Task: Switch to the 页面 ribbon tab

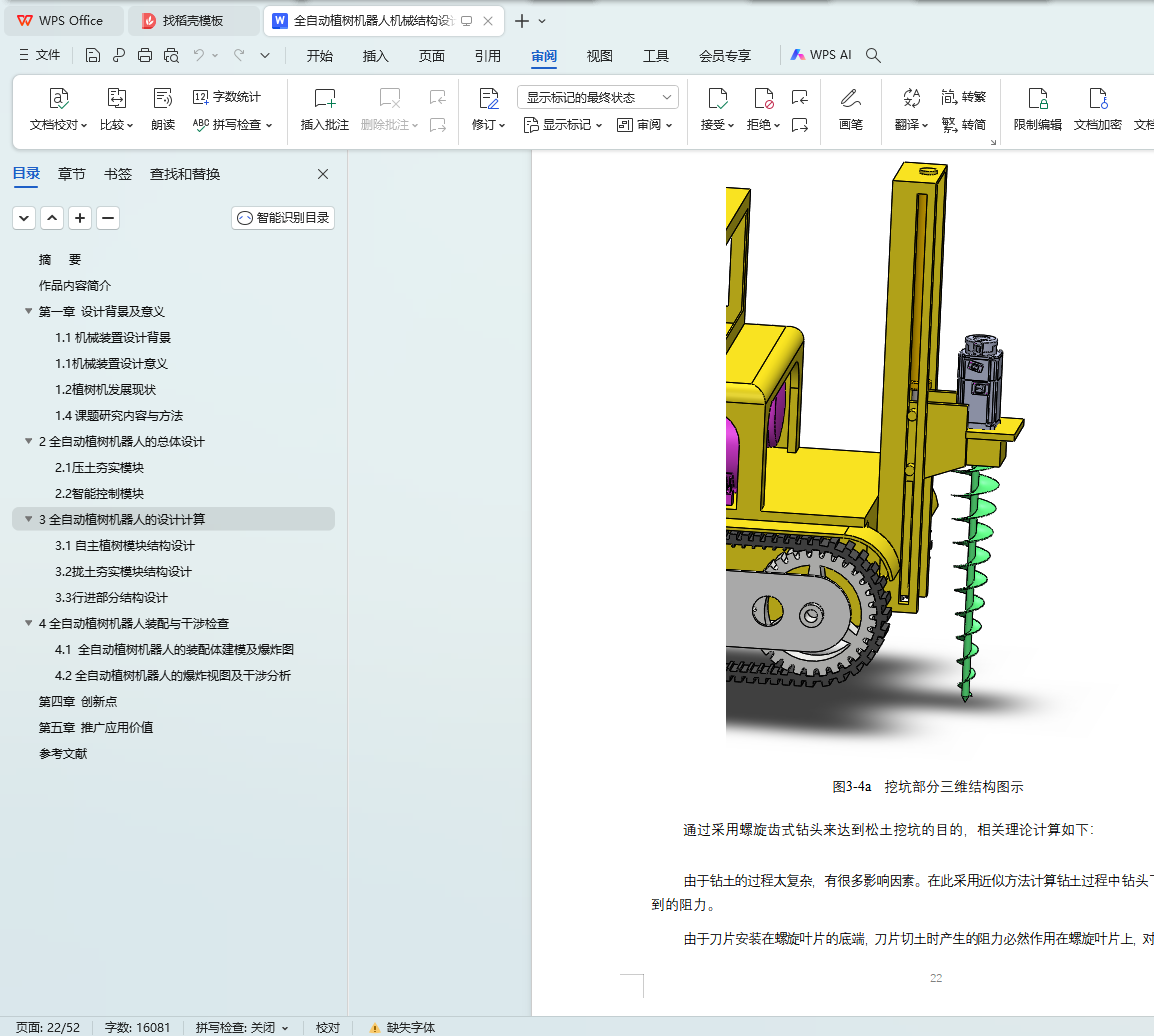Action: 431,56
